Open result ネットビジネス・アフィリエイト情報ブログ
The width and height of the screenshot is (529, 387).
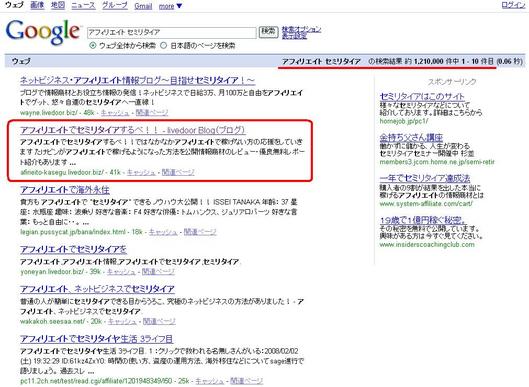tap(137, 80)
